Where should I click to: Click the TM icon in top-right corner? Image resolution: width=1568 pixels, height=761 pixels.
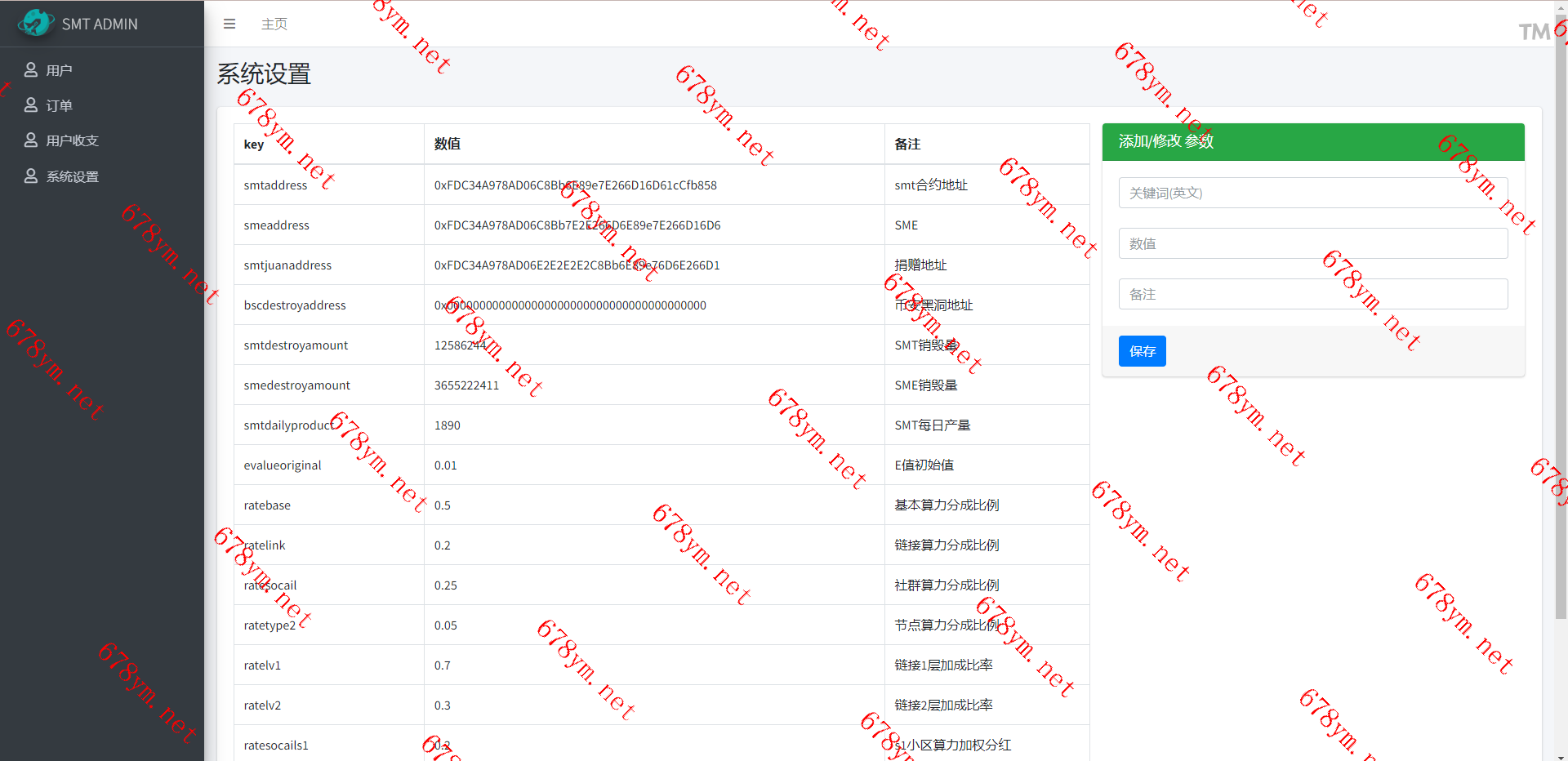click(x=1534, y=32)
